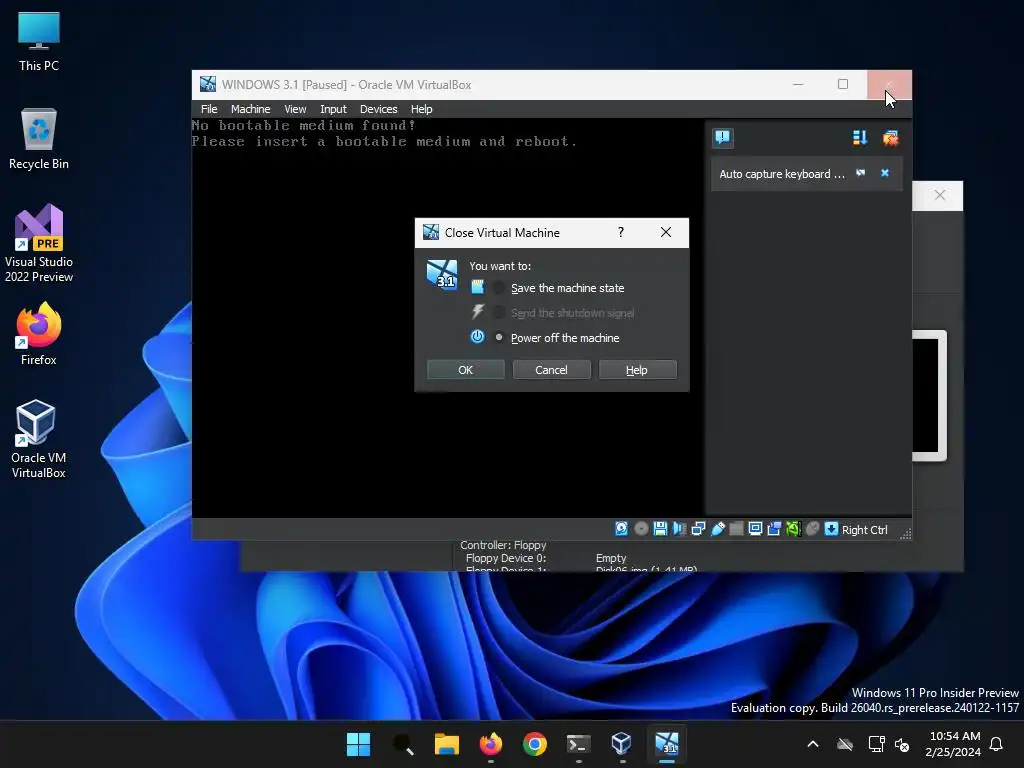The width and height of the screenshot is (1024, 768).
Task: Open Firefox from the taskbar
Action: coord(490,744)
